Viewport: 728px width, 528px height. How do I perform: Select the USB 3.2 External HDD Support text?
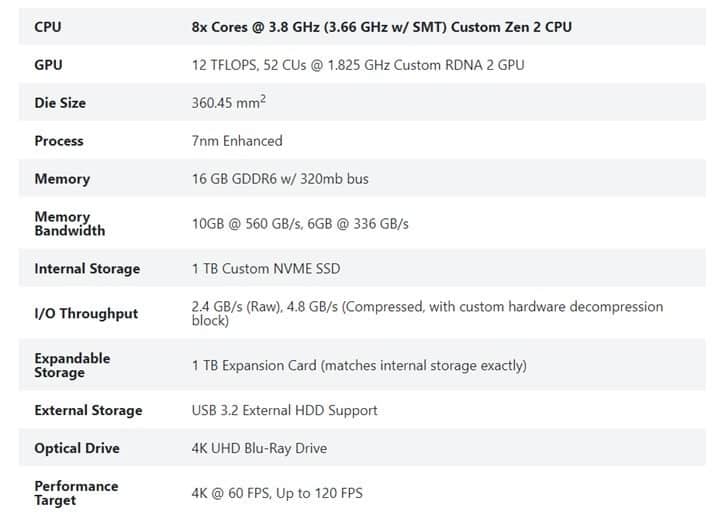tap(285, 410)
